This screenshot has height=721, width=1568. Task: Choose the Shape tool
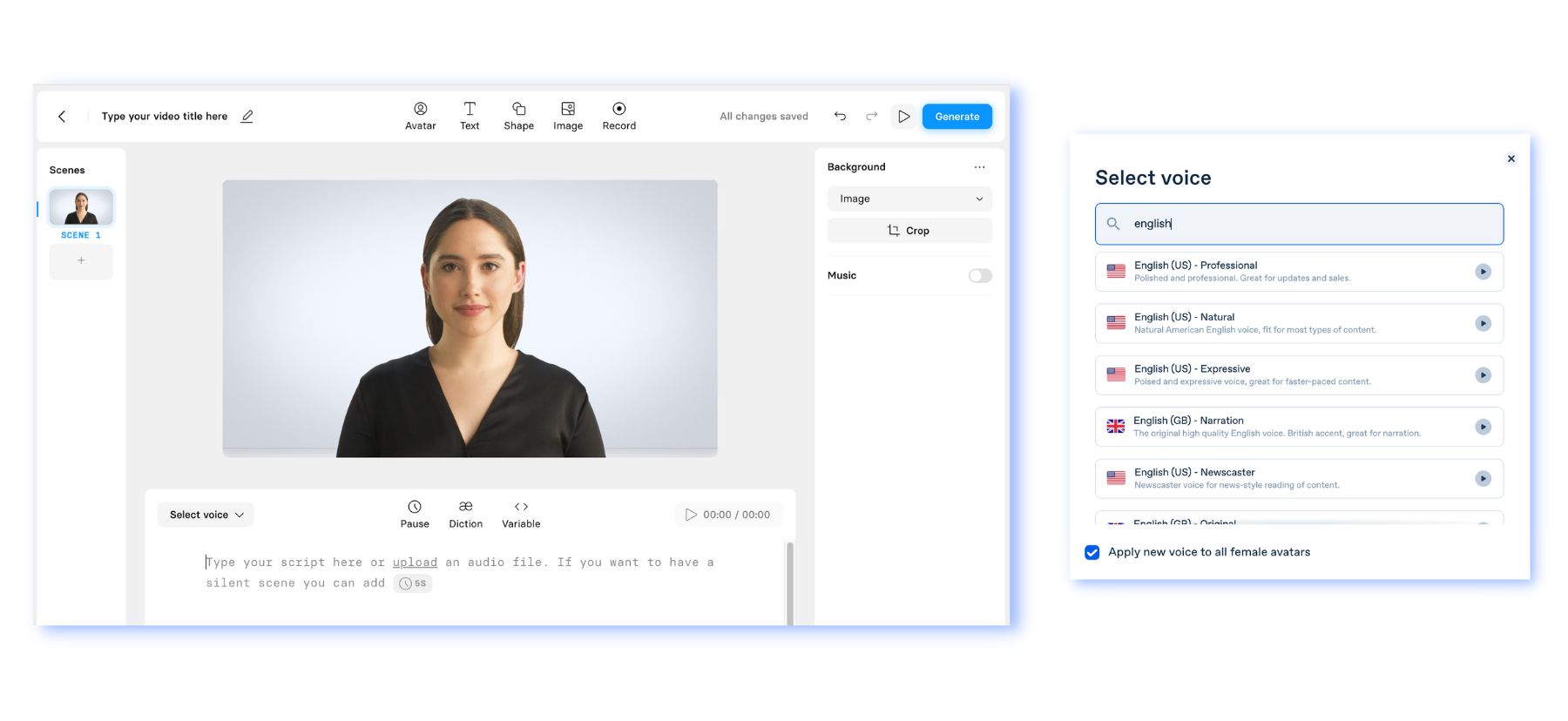point(518,116)
